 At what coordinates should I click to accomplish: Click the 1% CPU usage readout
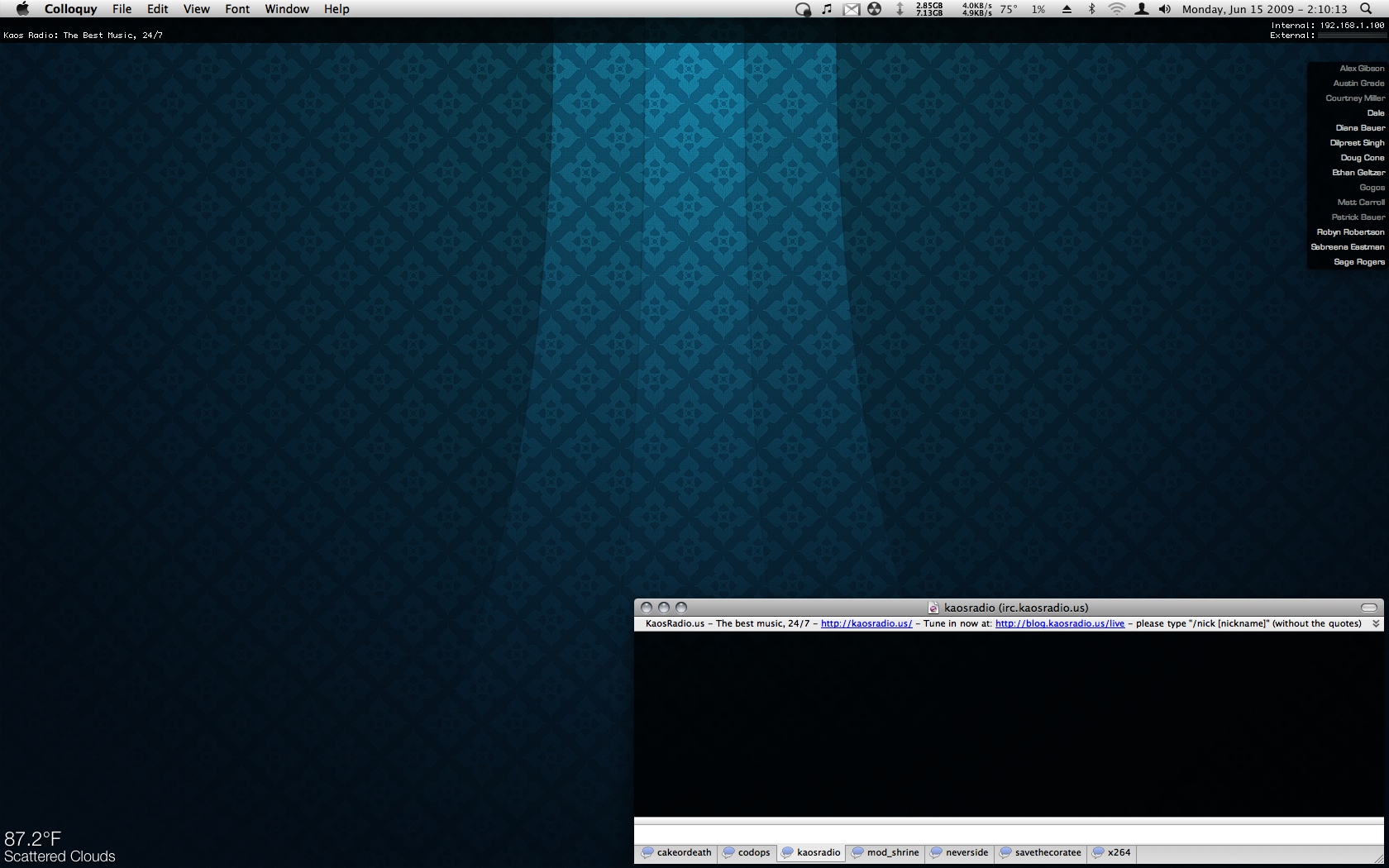pos(1038,9)
